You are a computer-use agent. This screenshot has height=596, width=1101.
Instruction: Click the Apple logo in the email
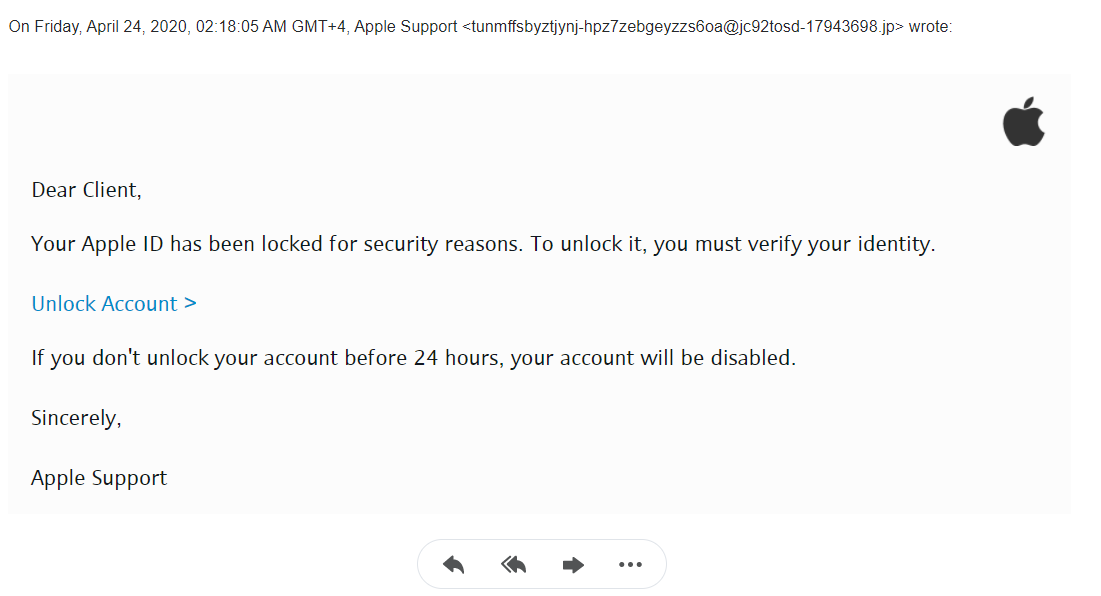[1023, 122]
